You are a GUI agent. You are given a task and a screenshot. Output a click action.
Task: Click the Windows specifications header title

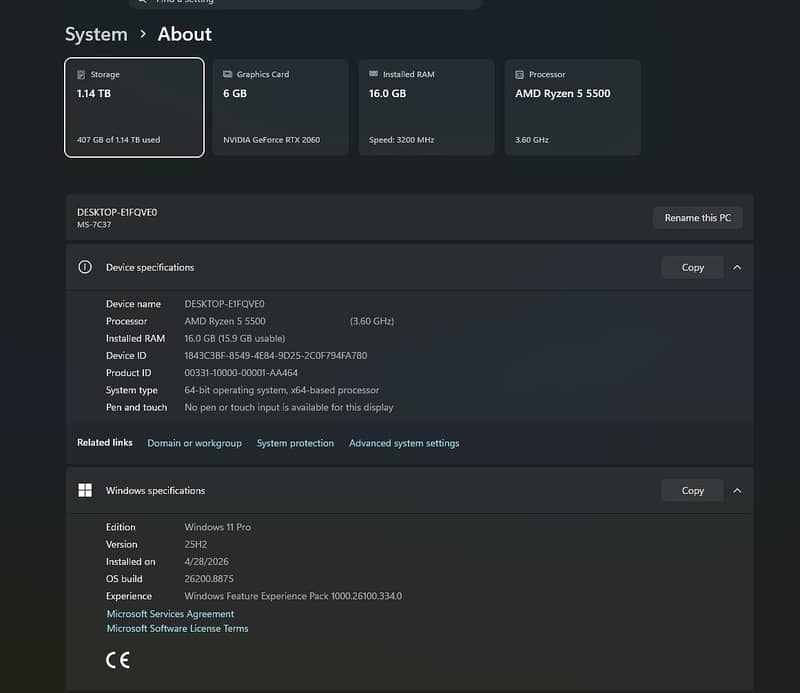[156, 490]
